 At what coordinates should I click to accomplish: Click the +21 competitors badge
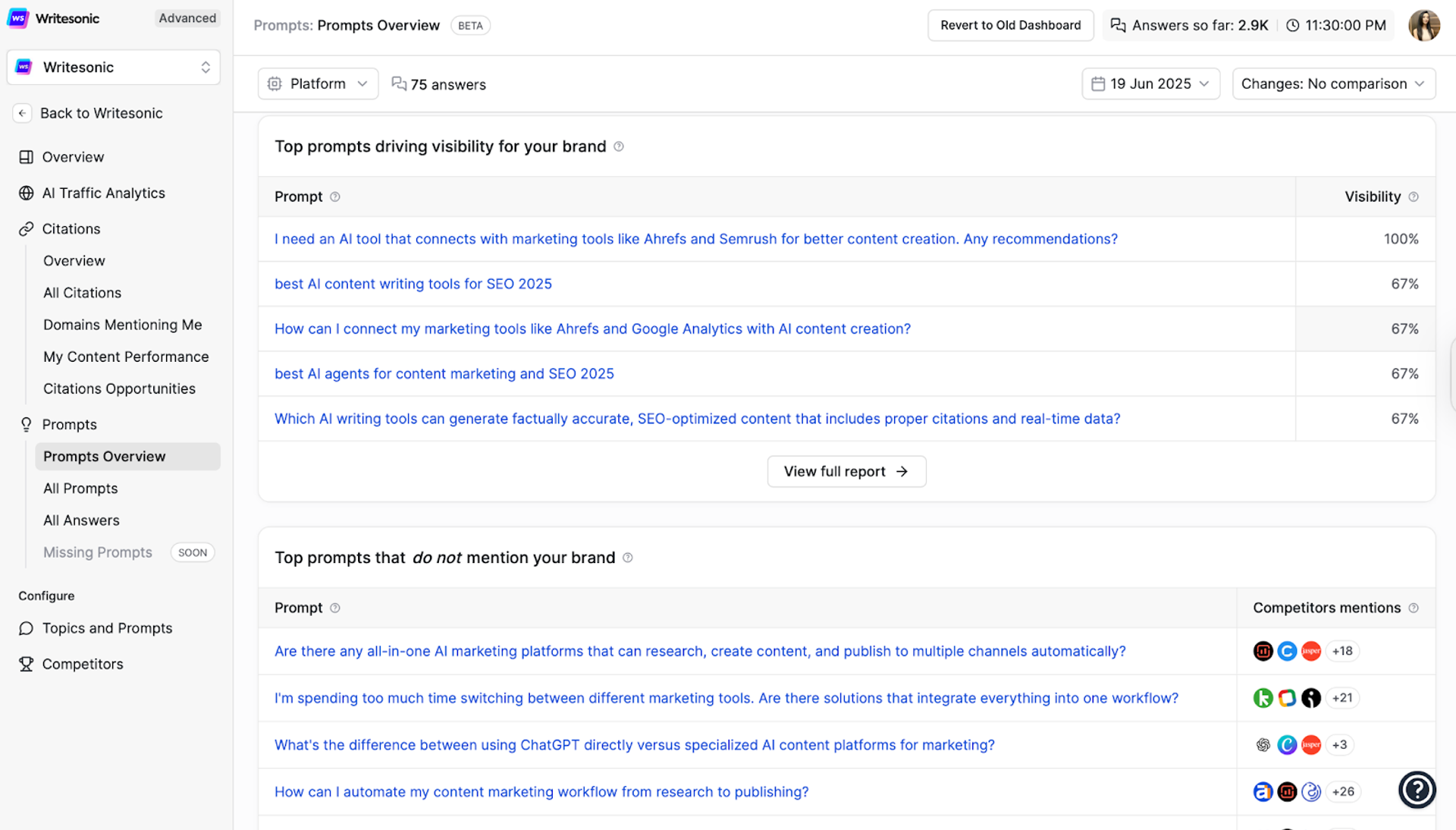pyautogui.click(x=1342, y=698)
